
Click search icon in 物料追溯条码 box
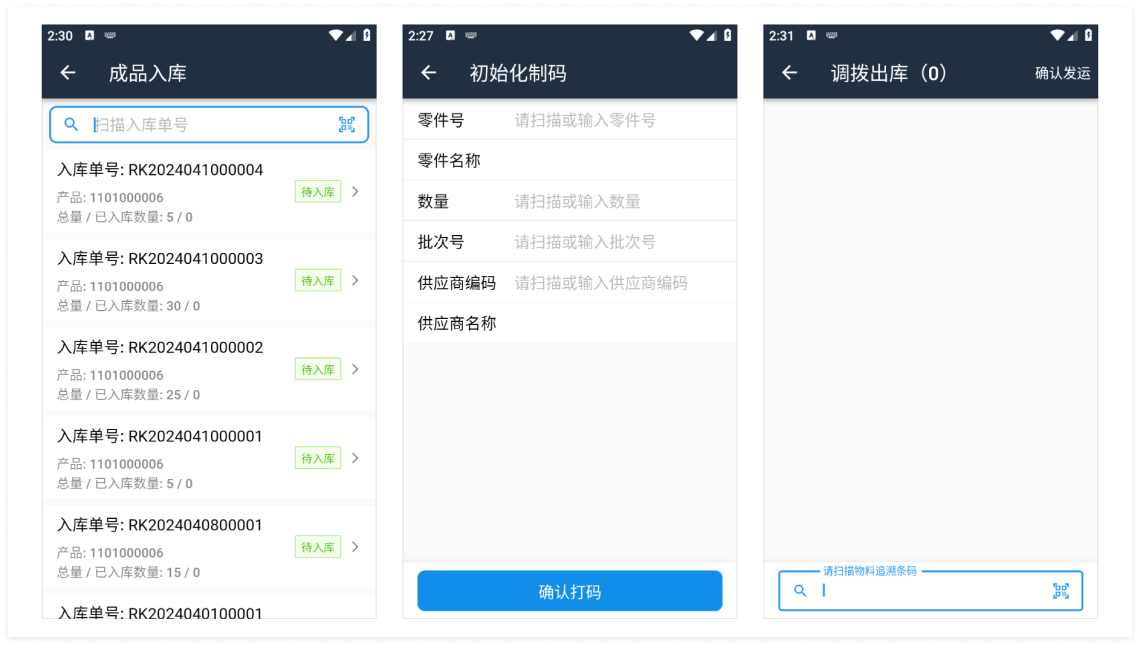[800, 590]
